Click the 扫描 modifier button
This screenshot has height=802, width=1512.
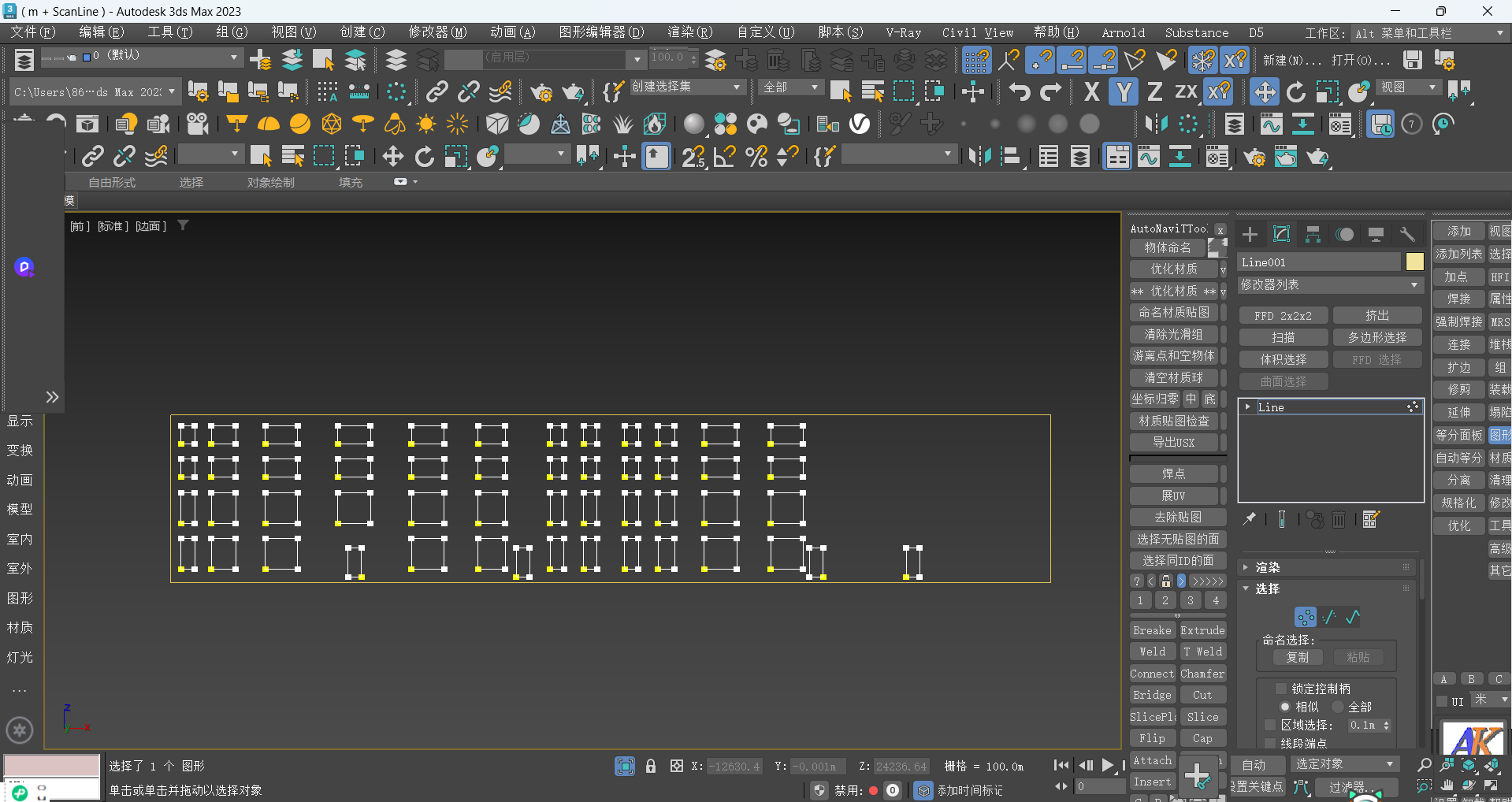[x=1283, y=337]
